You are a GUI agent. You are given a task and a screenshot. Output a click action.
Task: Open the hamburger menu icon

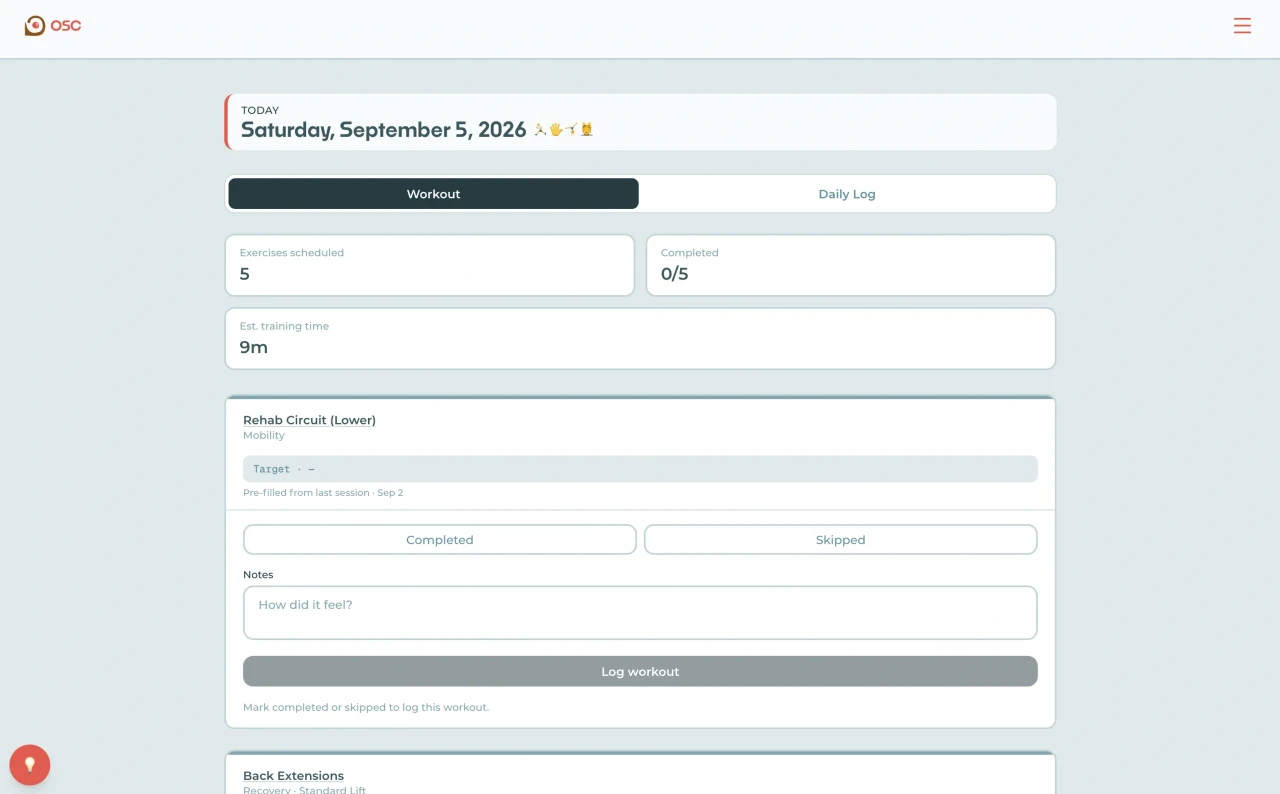tap(1242, 26)
